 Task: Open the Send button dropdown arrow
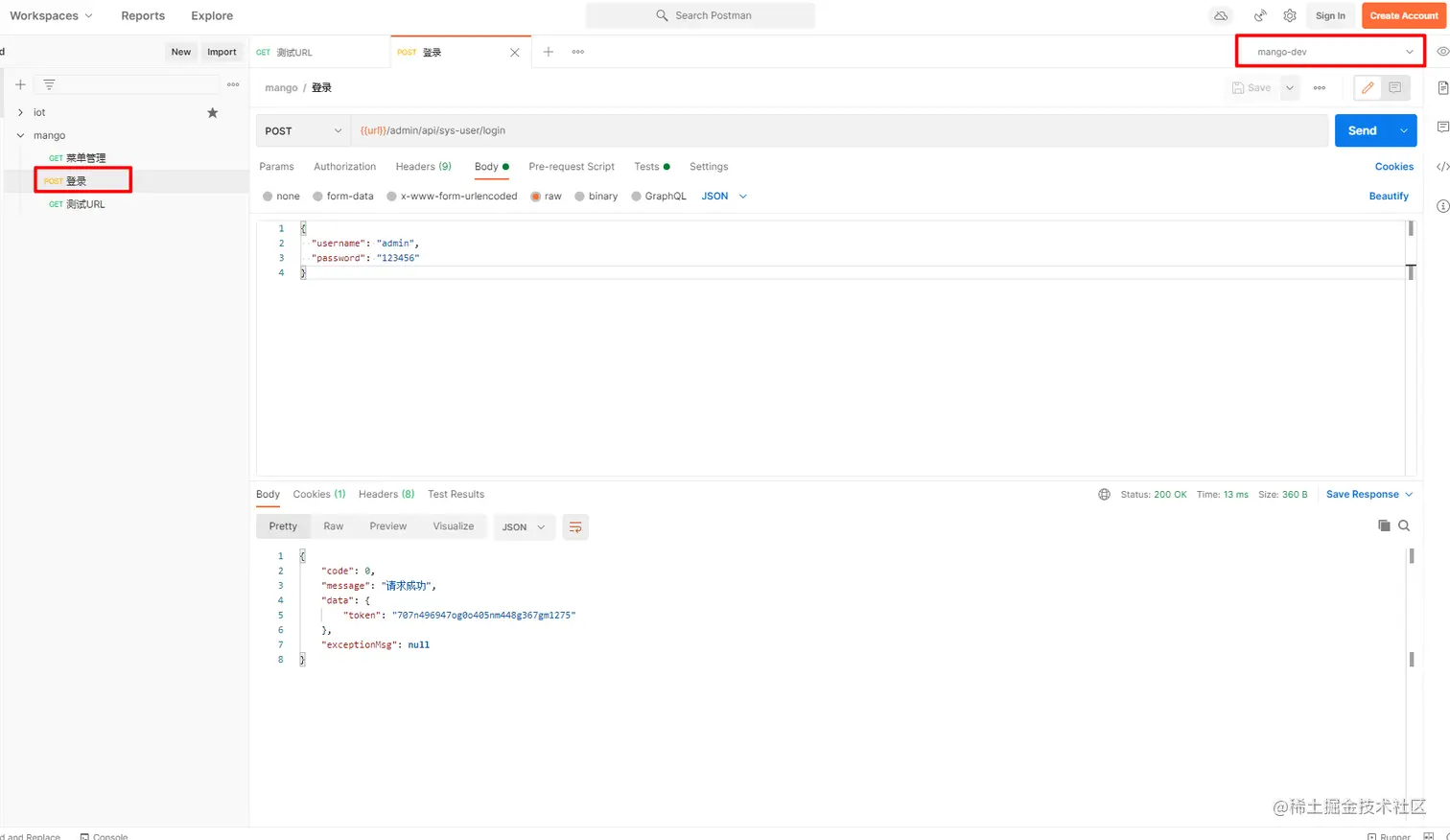pos(1404,130)
